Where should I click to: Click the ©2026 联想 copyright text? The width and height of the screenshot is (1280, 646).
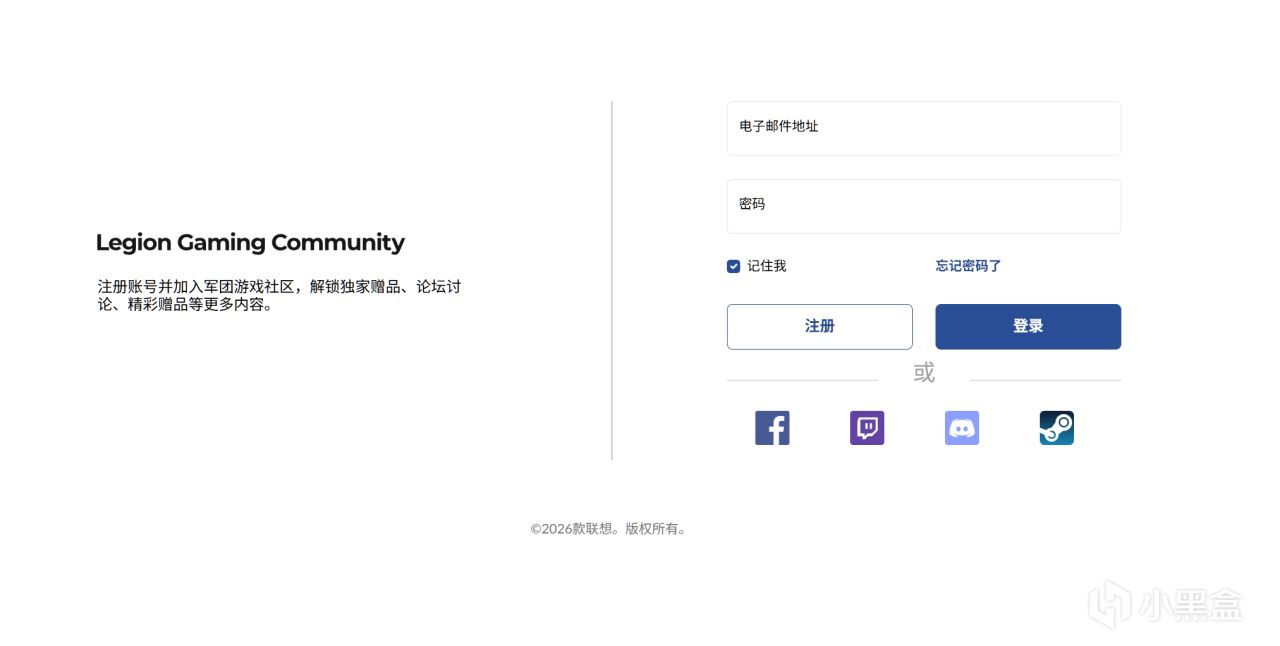(x=609, y=529)
